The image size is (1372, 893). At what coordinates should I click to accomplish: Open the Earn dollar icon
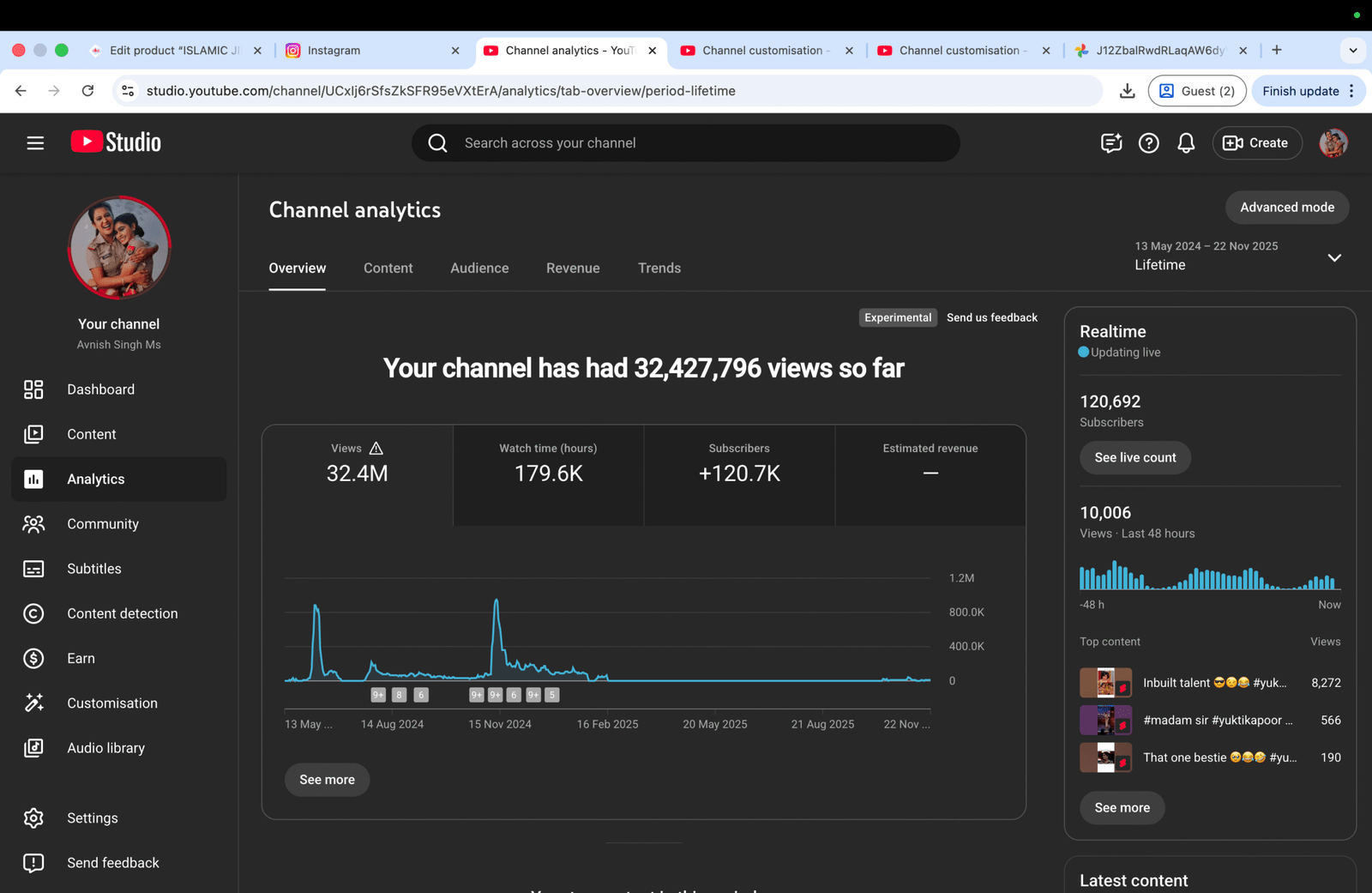tap(33, 658)
